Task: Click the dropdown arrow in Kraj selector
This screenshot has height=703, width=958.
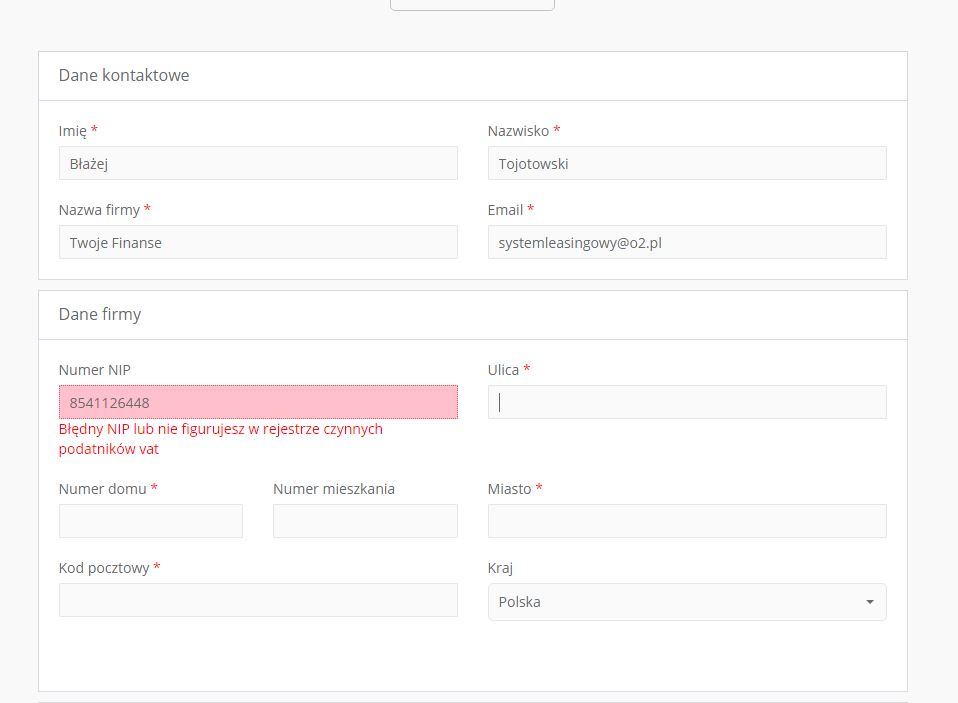Action: click(869, 602)
